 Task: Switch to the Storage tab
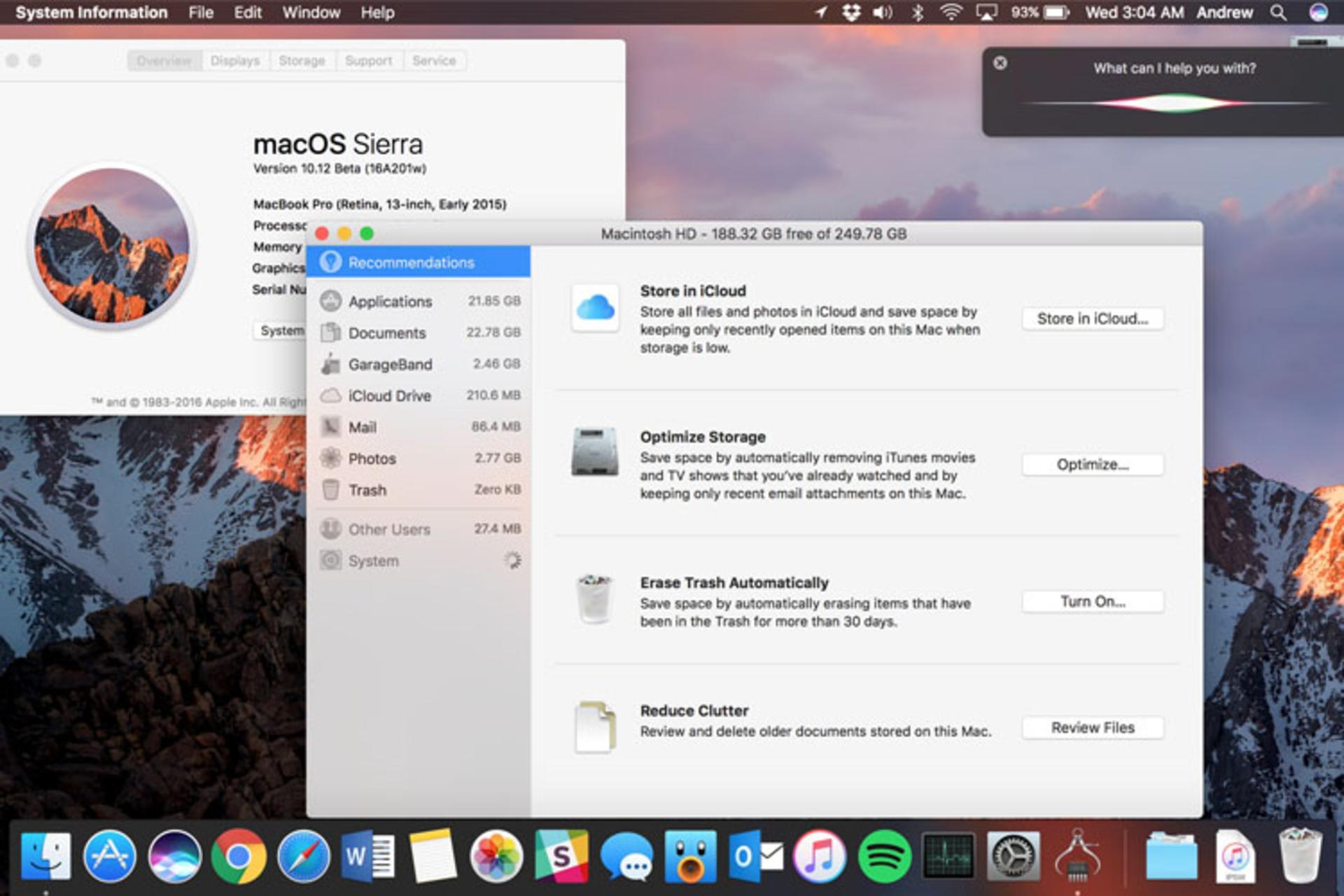tap(302, 61)
